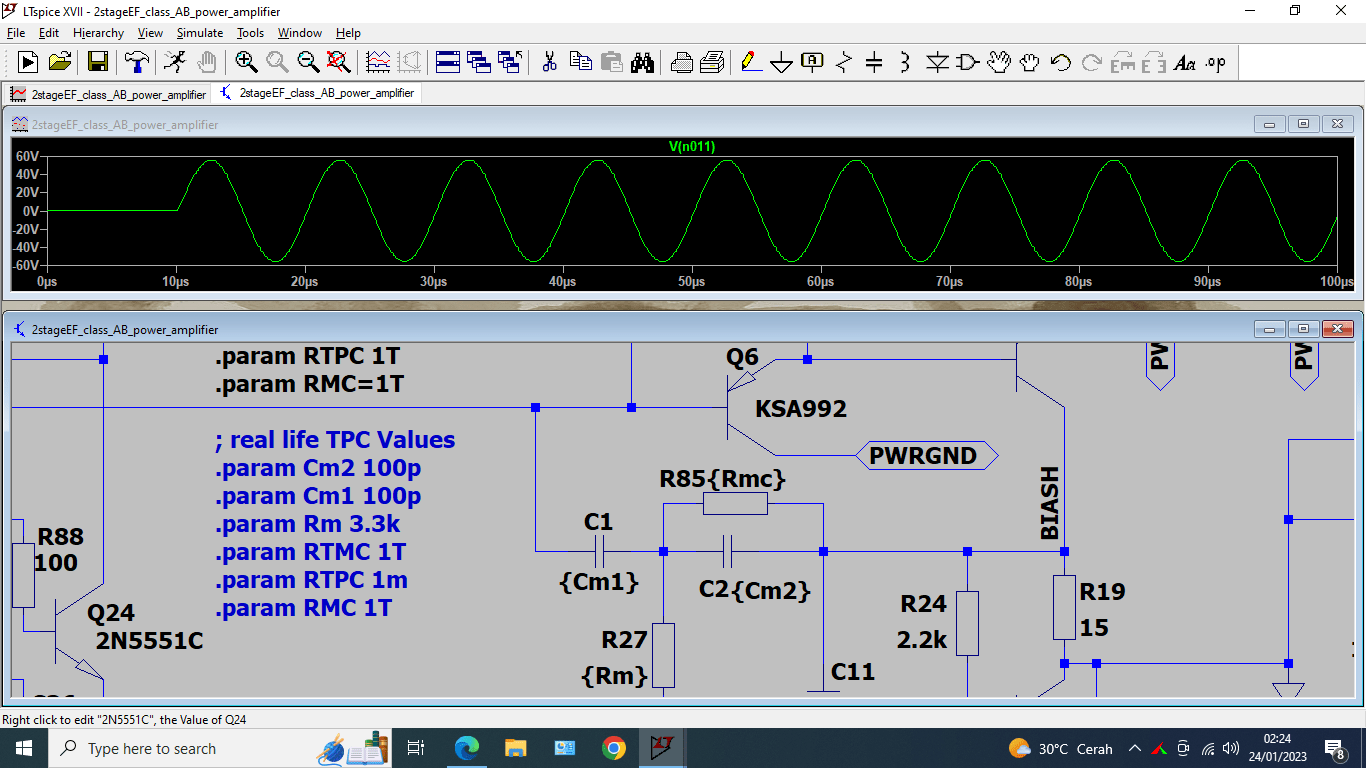Open Control Panel with the hammer icon
Screen dimensions: 1366x768
(x=136, y=62)
